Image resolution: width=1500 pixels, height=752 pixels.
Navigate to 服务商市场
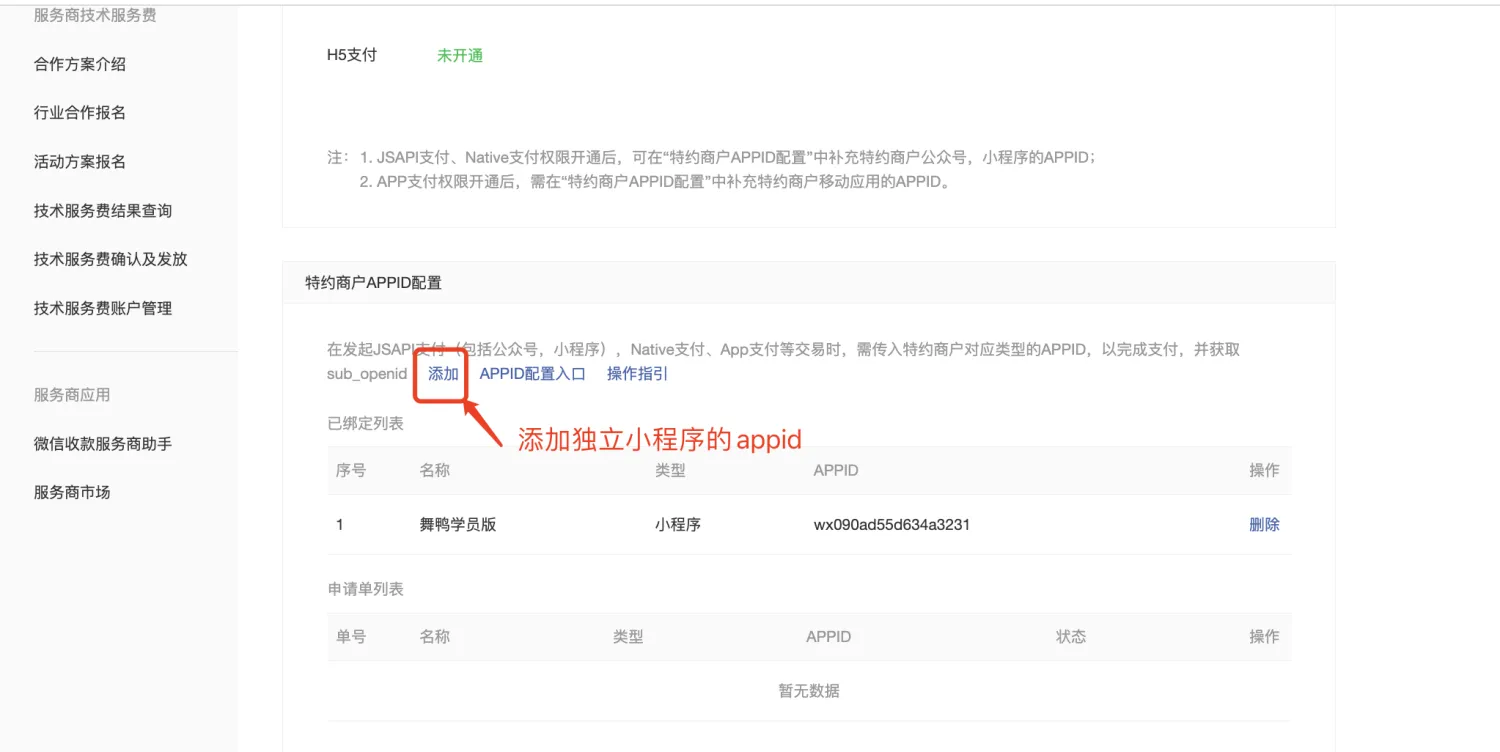point(72,492)
